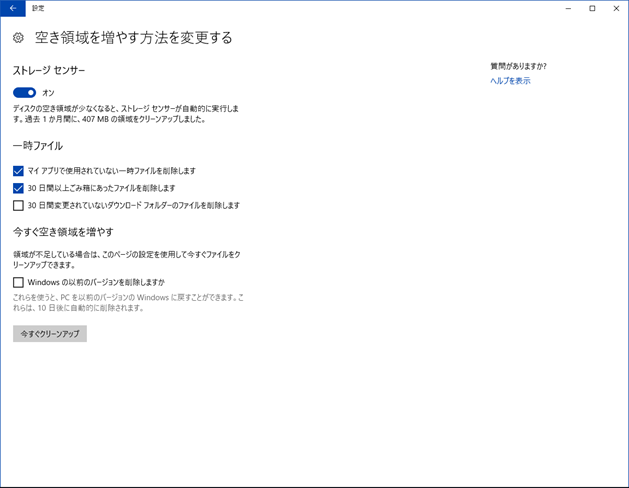Screen dimensions: 629x488
Task: Click the 質問がありますか? text
Action: pyautogui.click(x=518, y=67)
